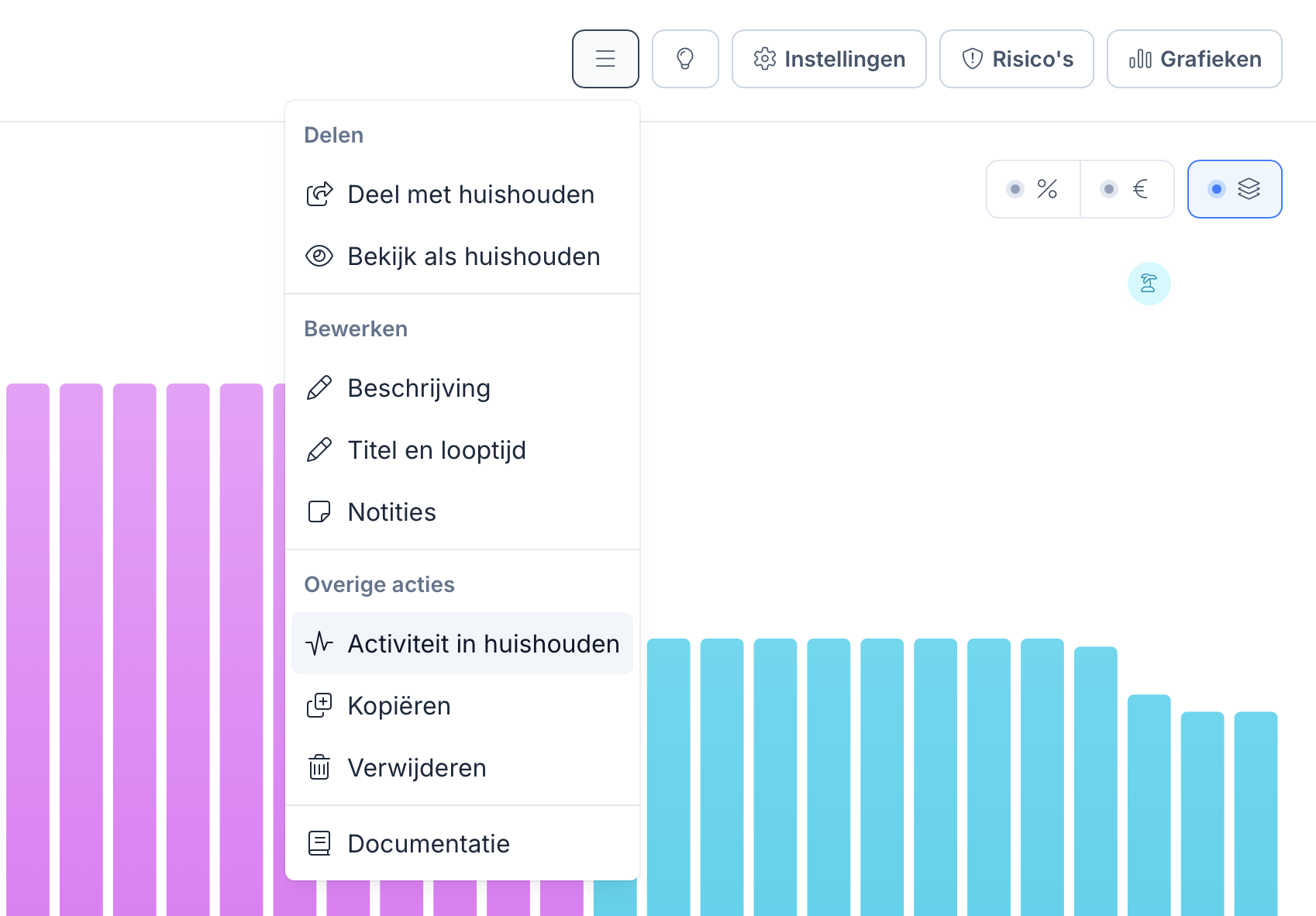Choose Titel en looptijd from the menu
This screenshot has width=1316, height=916.
point(462,449)
